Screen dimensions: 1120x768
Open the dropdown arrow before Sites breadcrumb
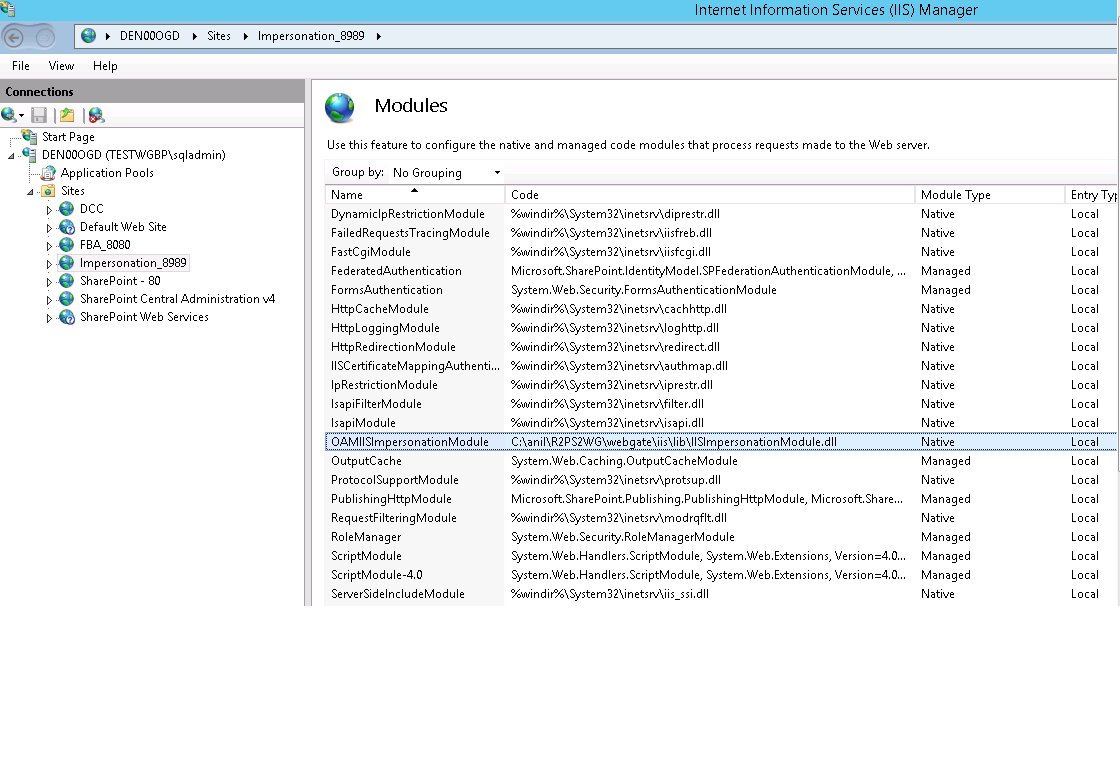pyautogui.click(x=194, y=36)
